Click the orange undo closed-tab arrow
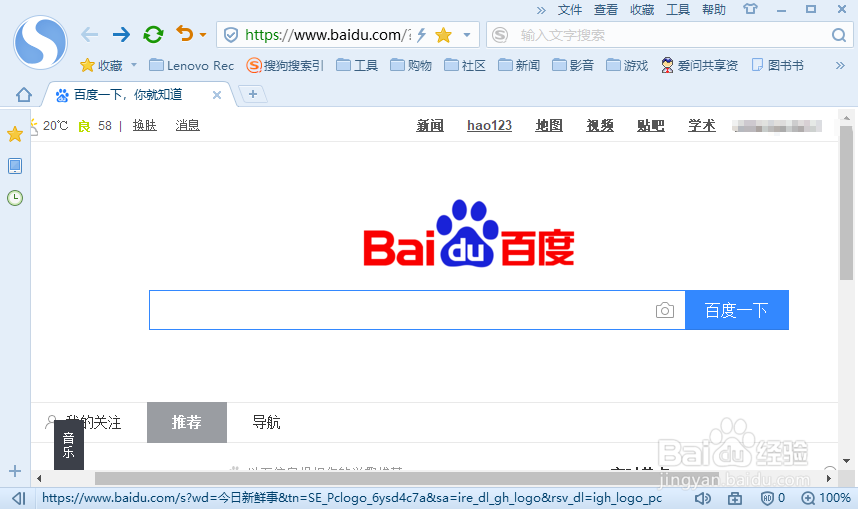The image size is (858, 509). pos(185,34)
